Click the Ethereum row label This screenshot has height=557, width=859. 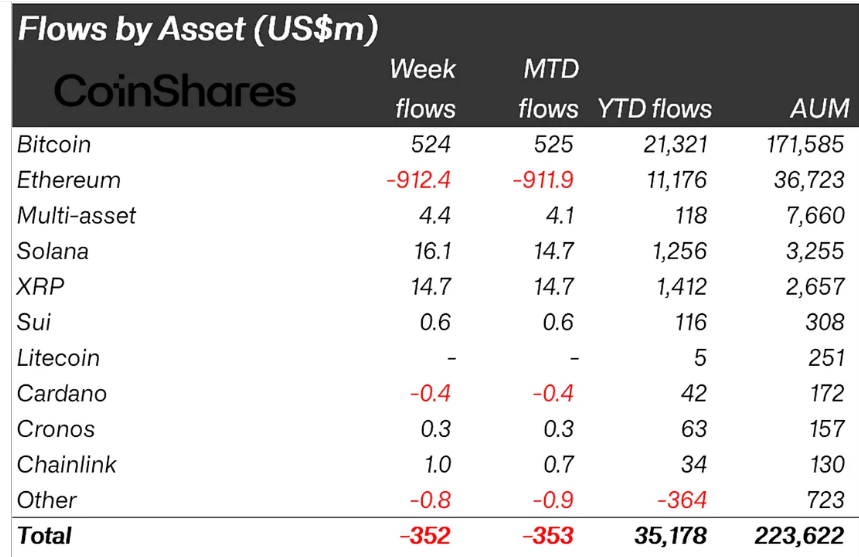point(68,180)
